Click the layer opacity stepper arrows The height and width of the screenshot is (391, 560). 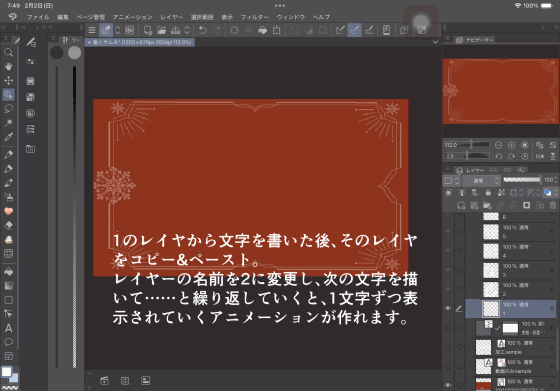tap(556, 180)
